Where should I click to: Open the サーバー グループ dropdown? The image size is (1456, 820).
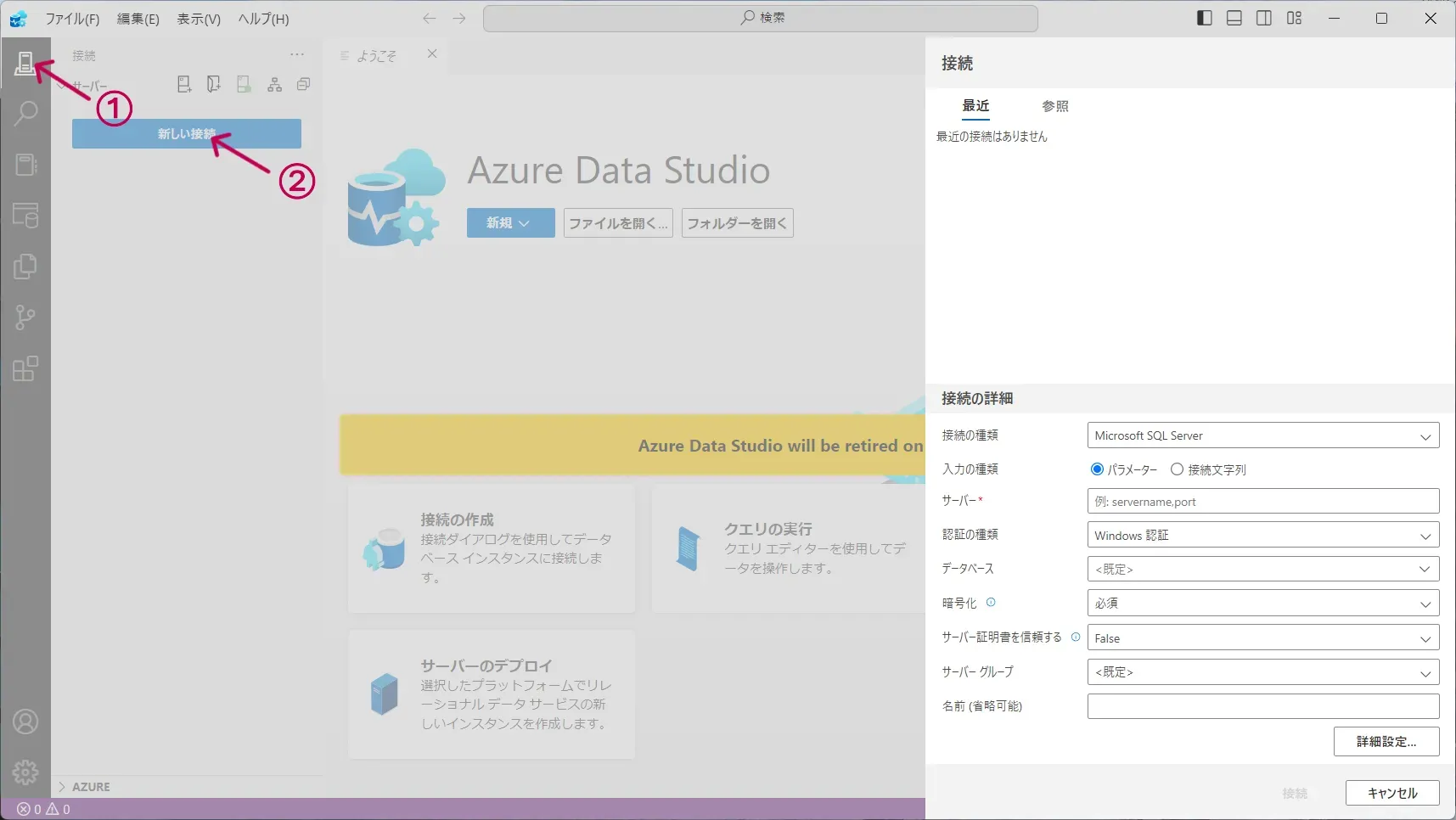point(1263,672)
